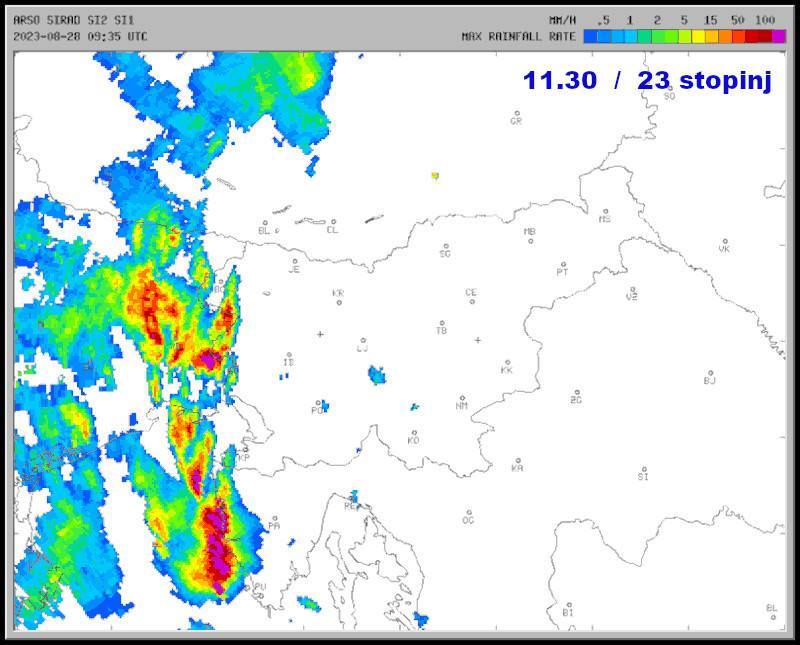Image resolution: width=800 pixels, height=645 pixels.
Task: Click the '11.30 / 23 stopinj' overlay text
Action: pos(647,80)
